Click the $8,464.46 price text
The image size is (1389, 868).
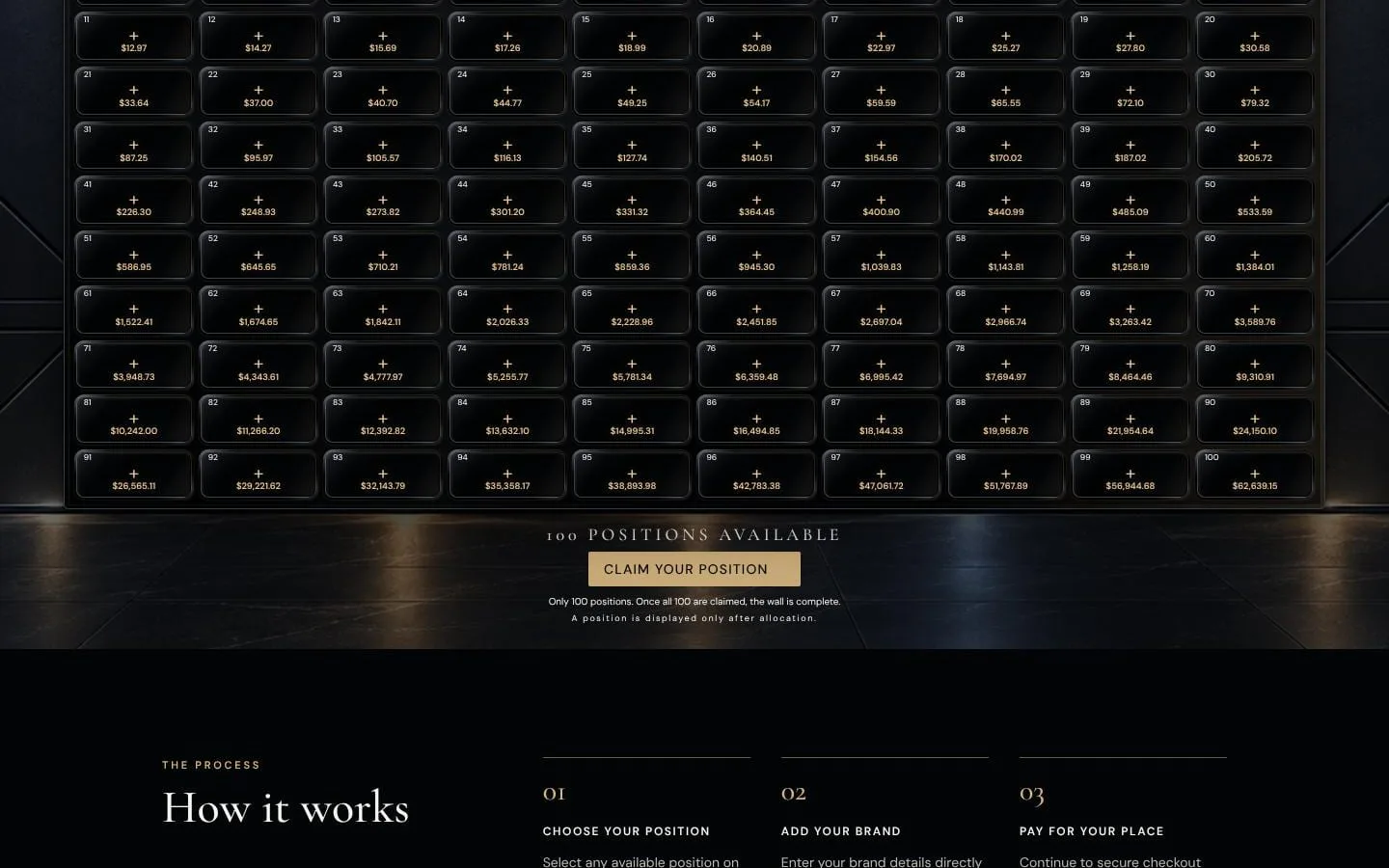[1130, 377]
